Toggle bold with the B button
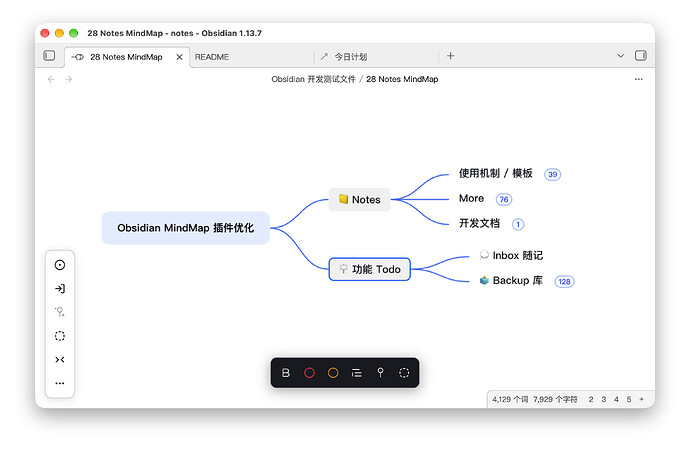690x455 pixels. pyautogui.click(x=286, y=373)
